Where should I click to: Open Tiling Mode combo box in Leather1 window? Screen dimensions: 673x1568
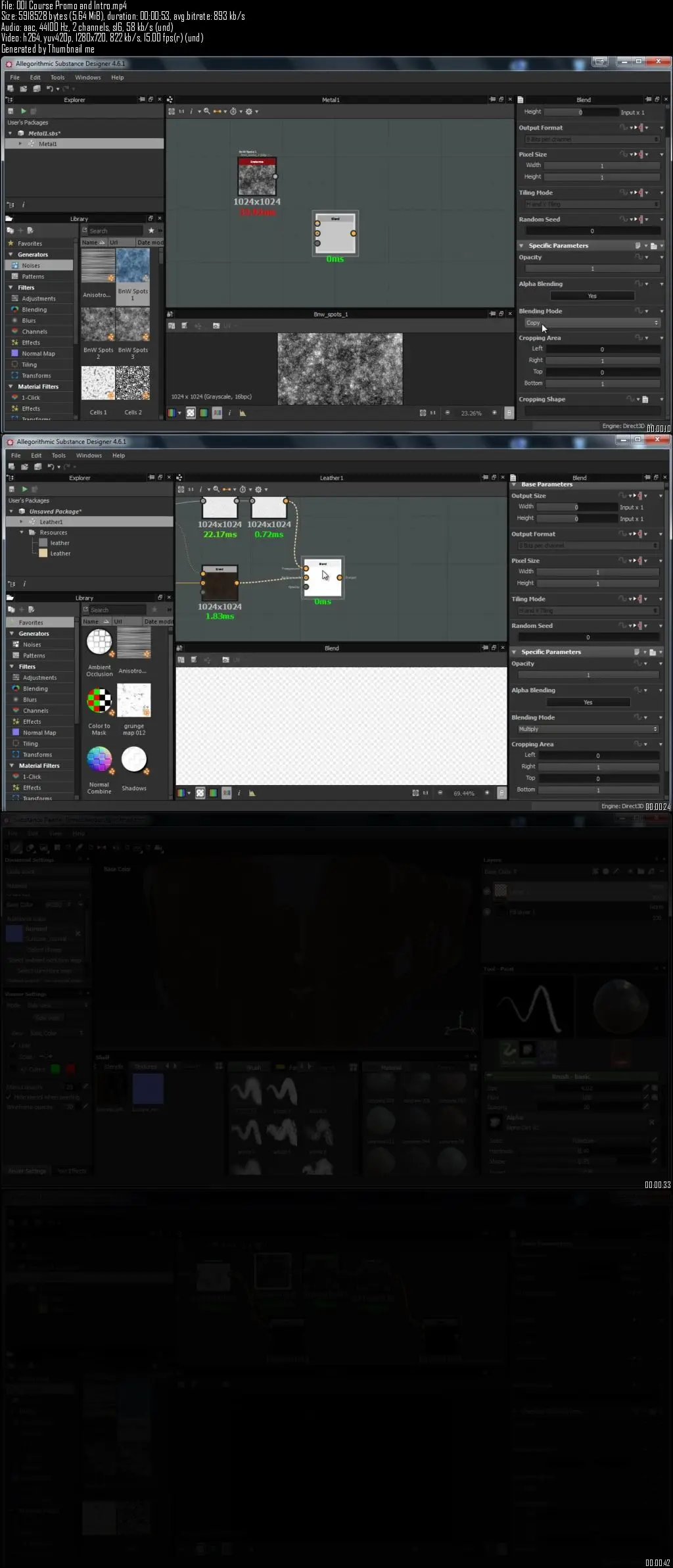[588, 611]
